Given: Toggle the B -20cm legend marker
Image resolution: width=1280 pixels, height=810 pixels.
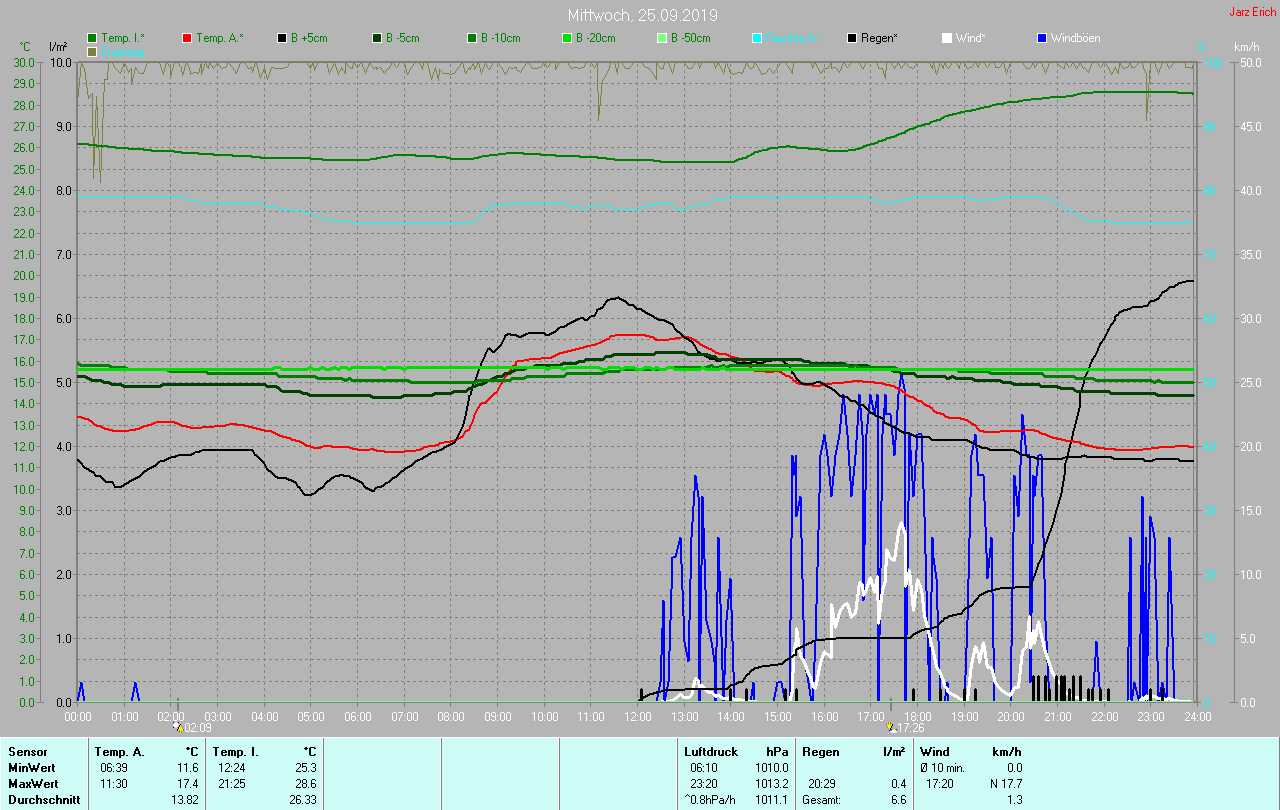Looking at the screenshot, I should (x=567, y=38).
